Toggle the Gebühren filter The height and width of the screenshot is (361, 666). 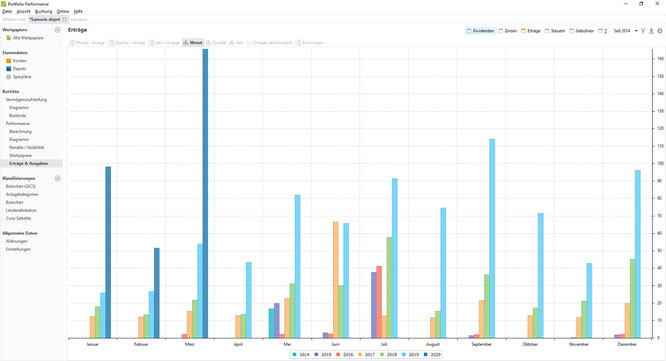tap(581, 31)
